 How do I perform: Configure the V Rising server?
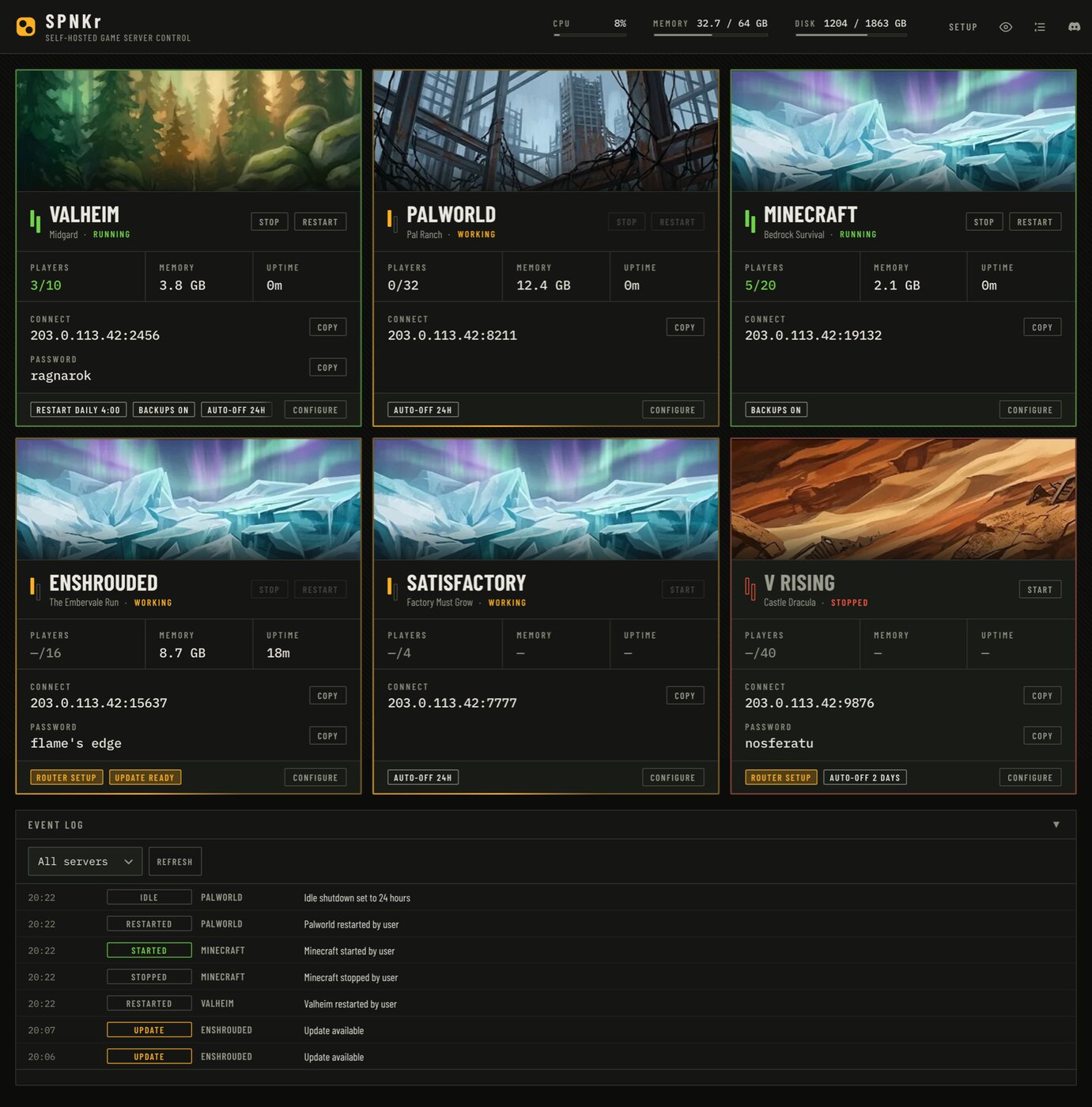(1030, 778)
